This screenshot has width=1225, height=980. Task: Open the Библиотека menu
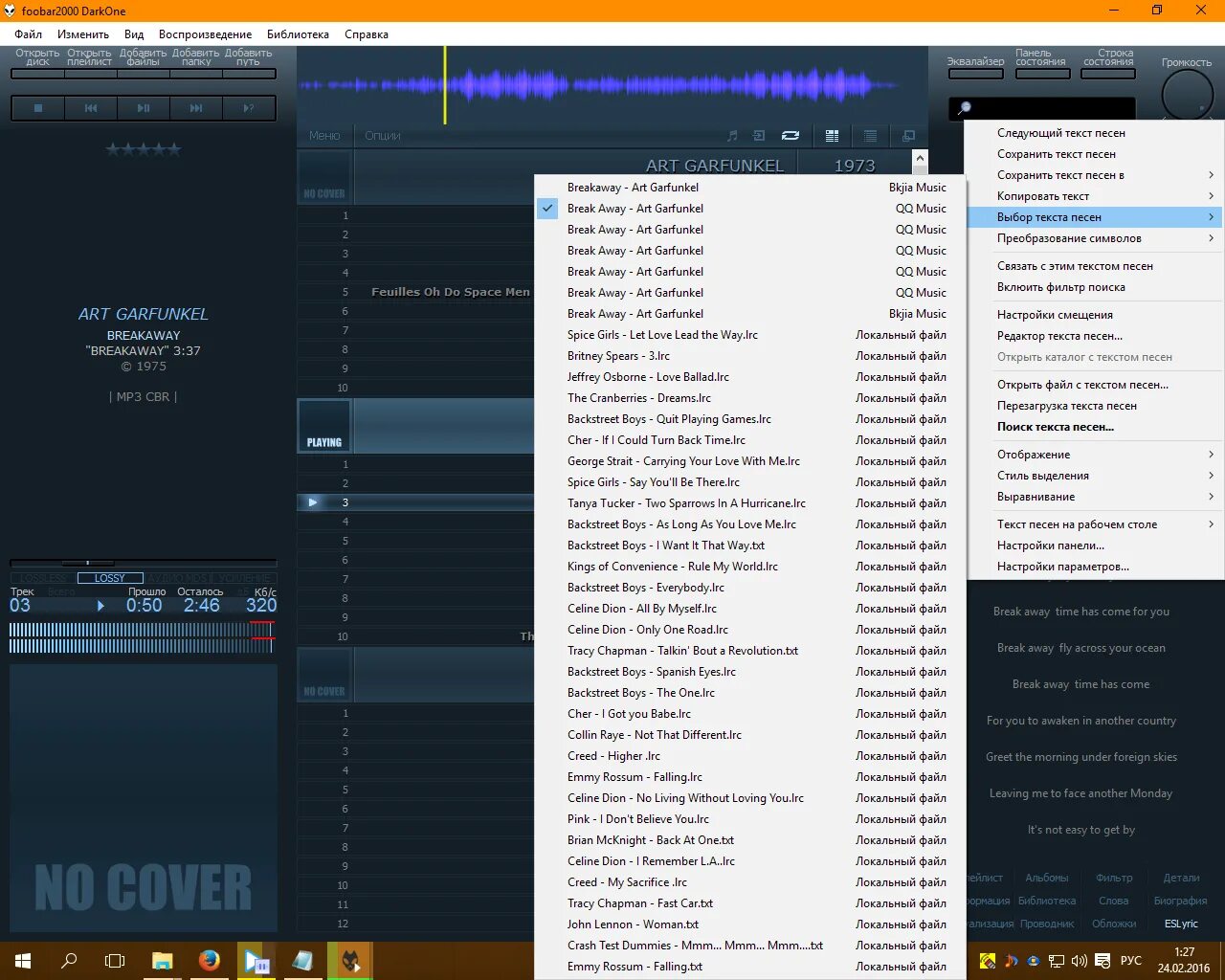click(298, 34)
